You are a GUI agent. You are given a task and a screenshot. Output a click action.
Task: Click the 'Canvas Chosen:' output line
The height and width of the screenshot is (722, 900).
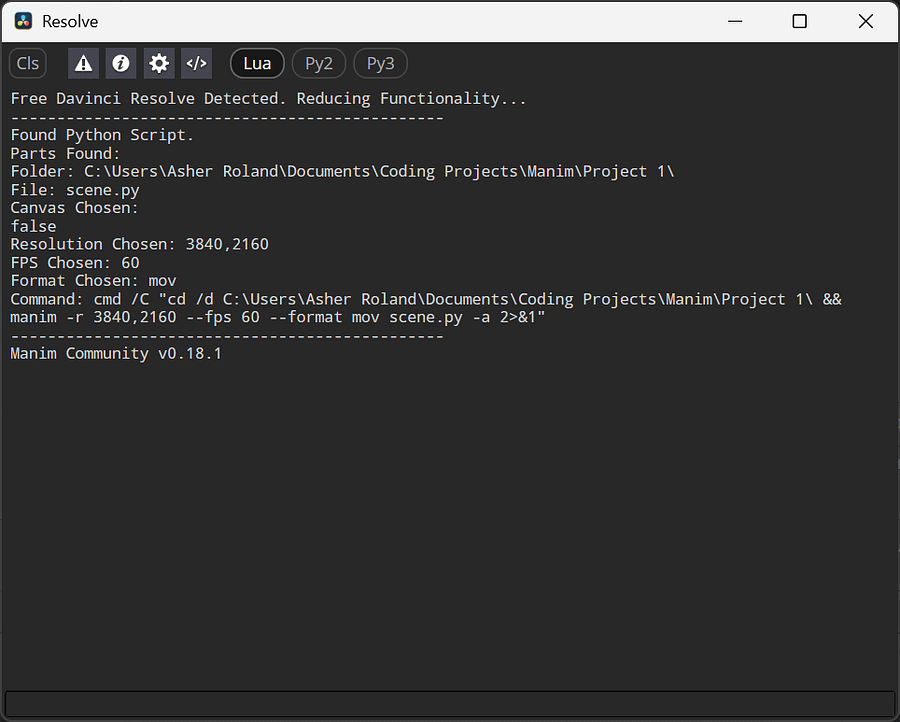point(75,208)
